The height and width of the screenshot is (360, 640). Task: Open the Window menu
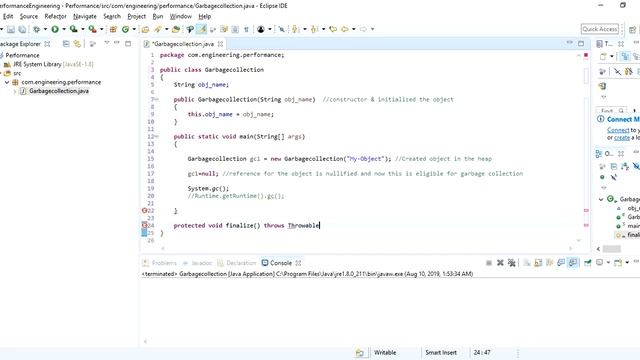click(181, 16)
